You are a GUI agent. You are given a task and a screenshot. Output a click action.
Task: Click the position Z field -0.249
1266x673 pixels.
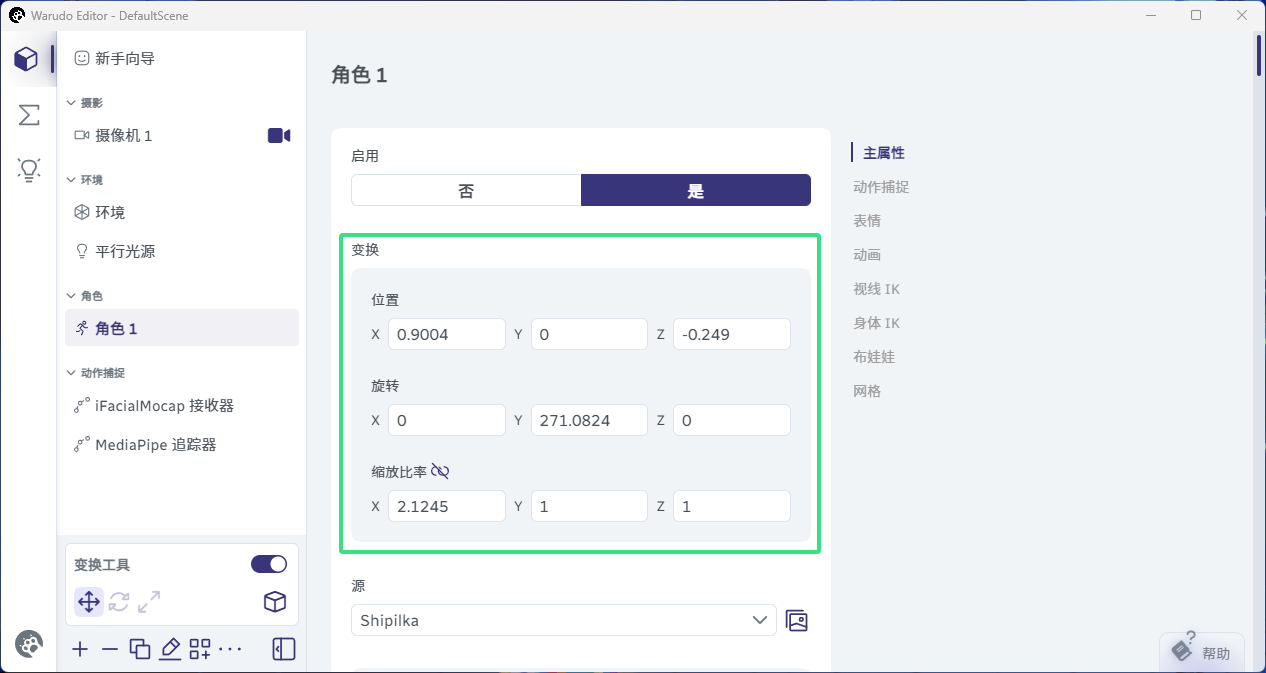tap(732, 334)
